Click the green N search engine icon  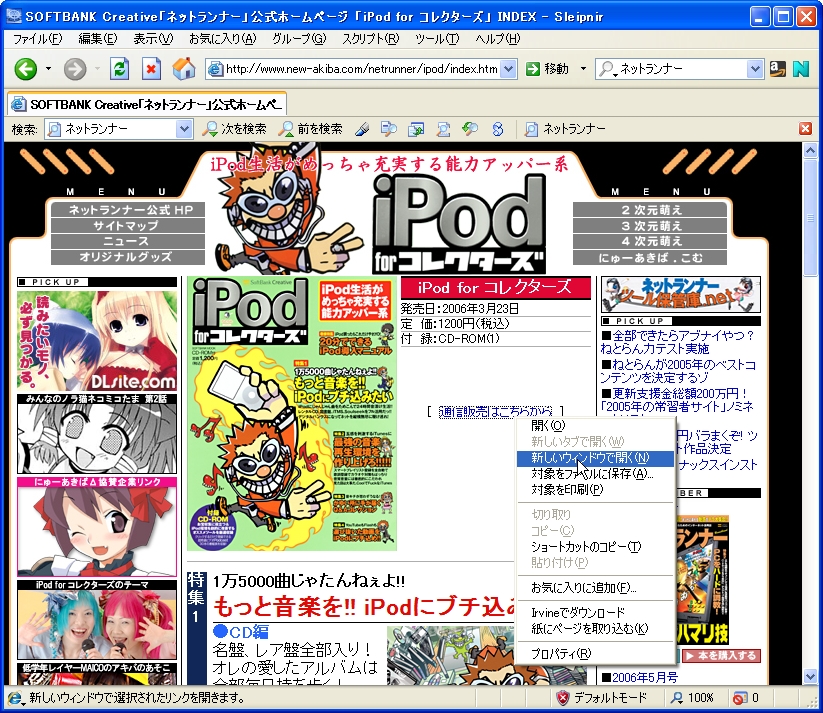(x=801, y=69)
